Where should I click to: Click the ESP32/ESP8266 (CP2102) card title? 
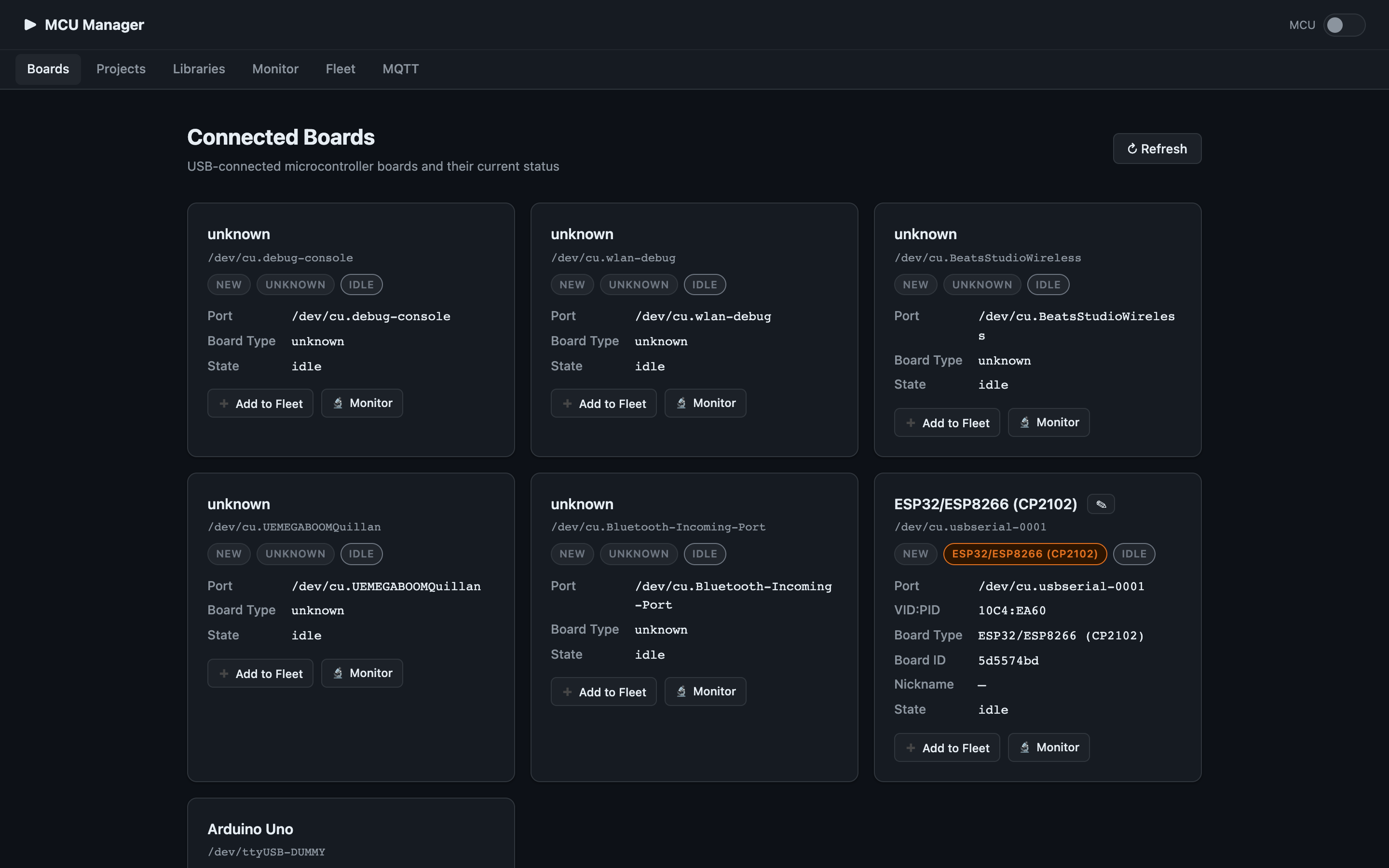(x=985, y=504)
